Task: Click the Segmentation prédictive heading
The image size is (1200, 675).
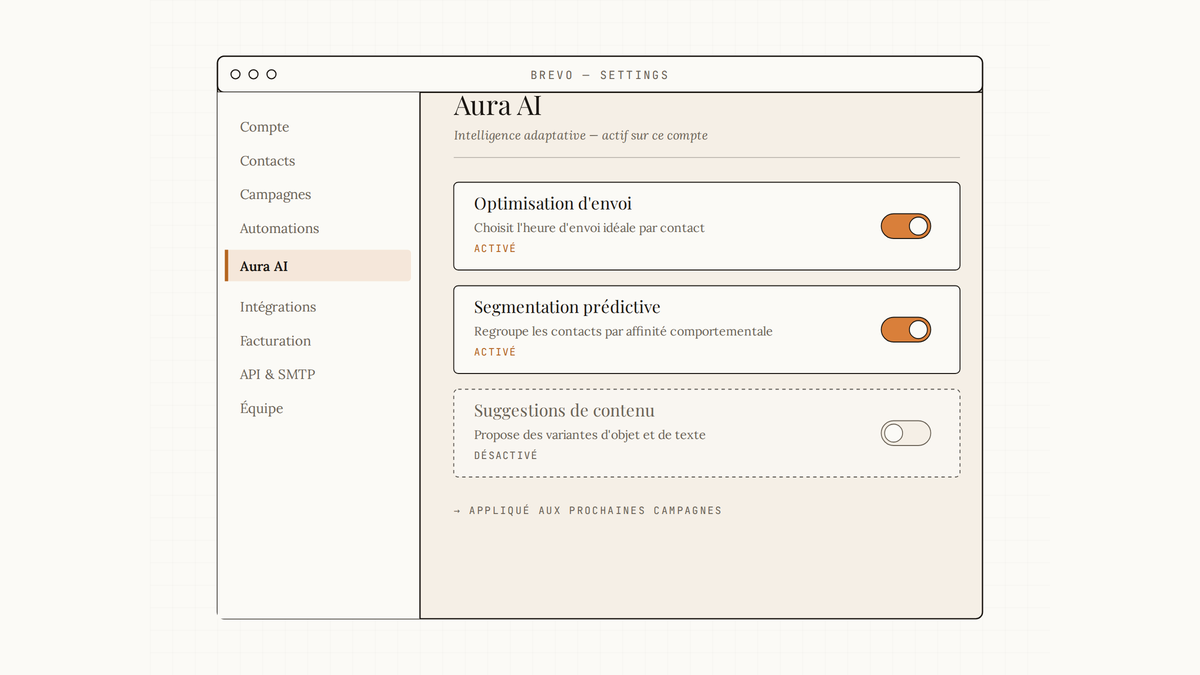Action: (x=567, y=307)
